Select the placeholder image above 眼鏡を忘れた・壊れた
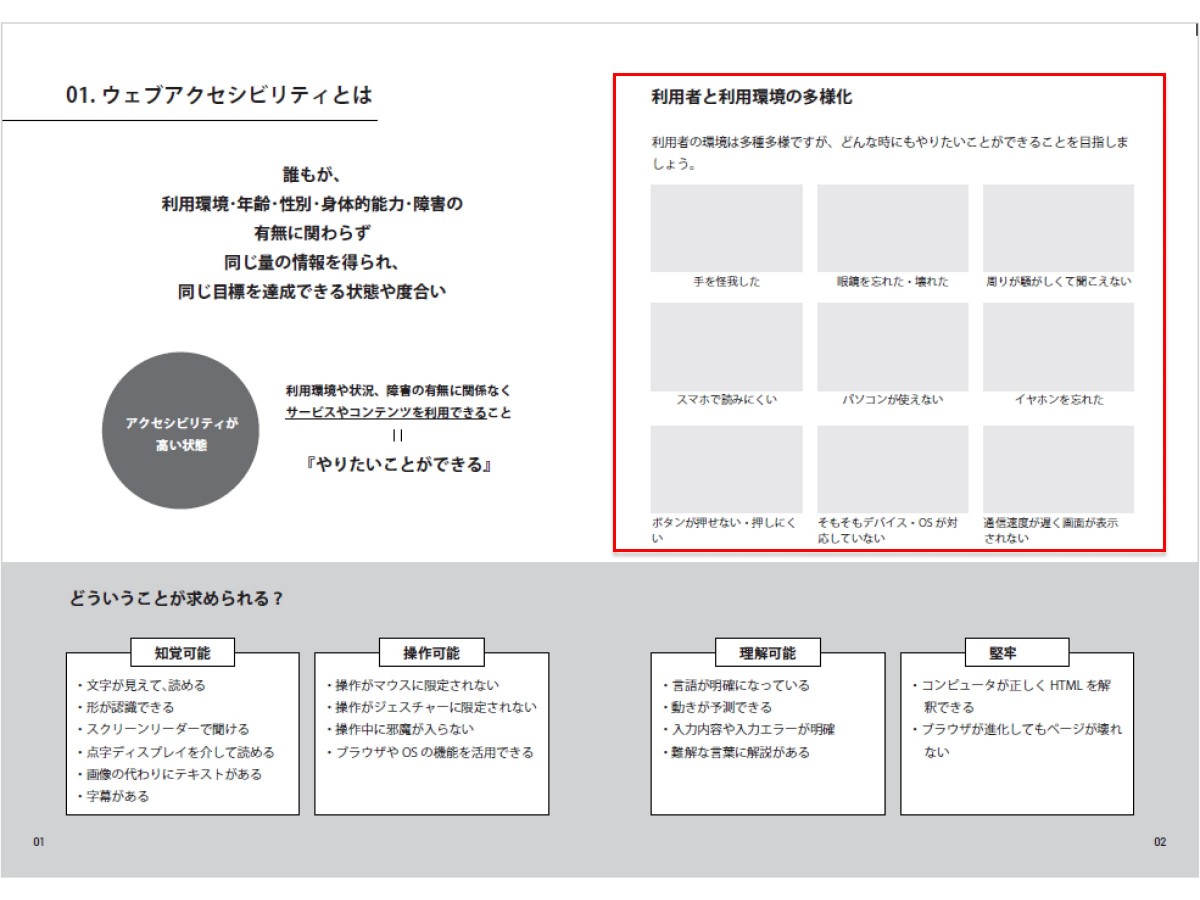This screenshot has width=1200, height=900. pyautogui.click(x=892, y=228)
